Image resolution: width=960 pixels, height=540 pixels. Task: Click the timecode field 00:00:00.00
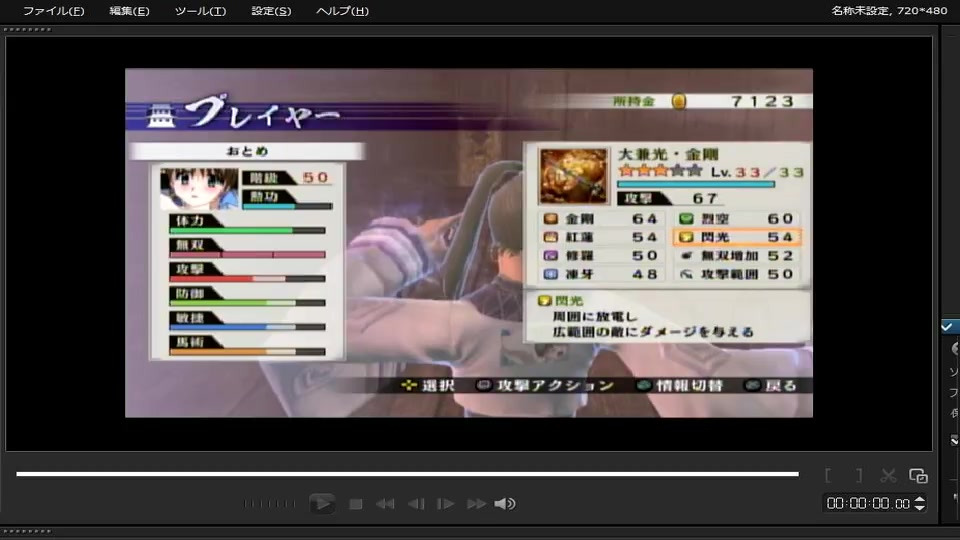pyautogui.click(x=868, y=503)
